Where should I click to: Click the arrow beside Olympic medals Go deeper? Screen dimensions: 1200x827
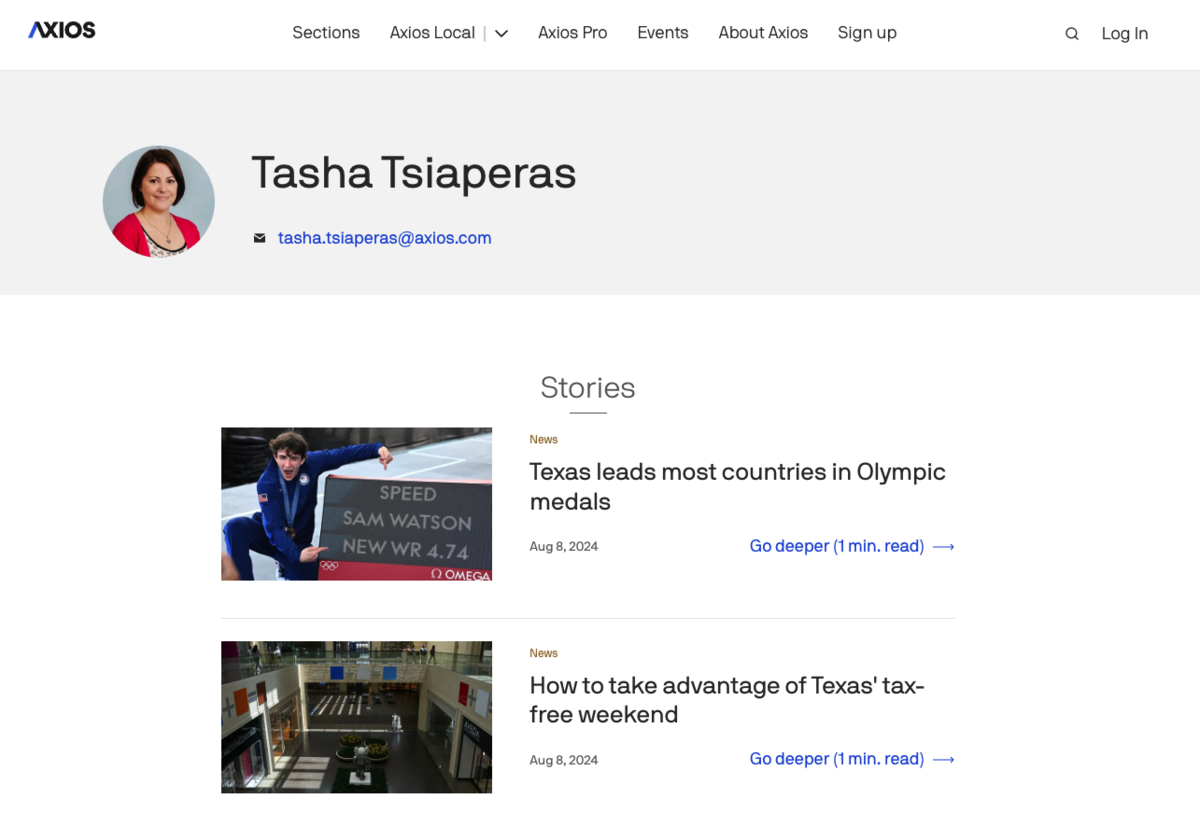click(943, 547)
